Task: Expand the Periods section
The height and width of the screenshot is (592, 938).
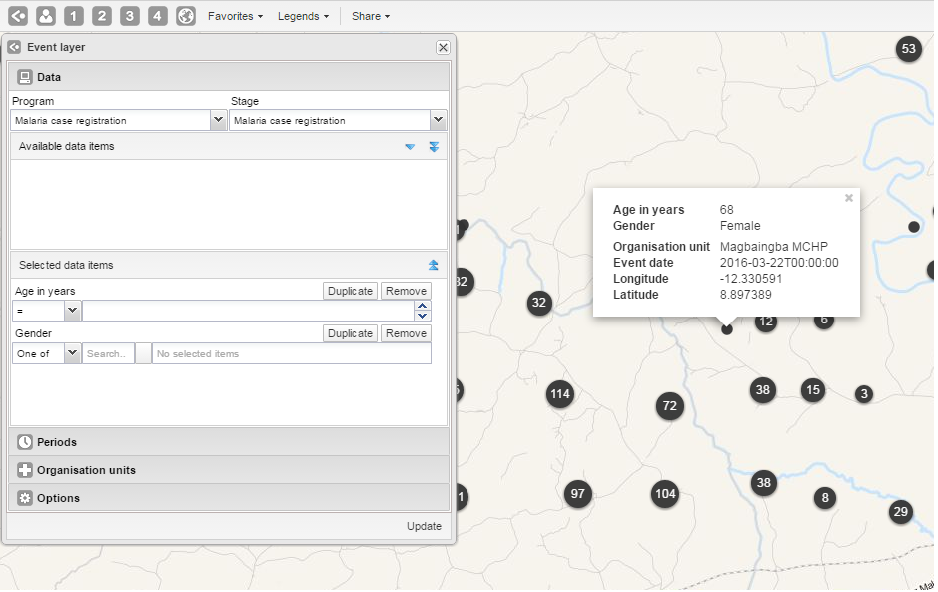Action: 57,442
